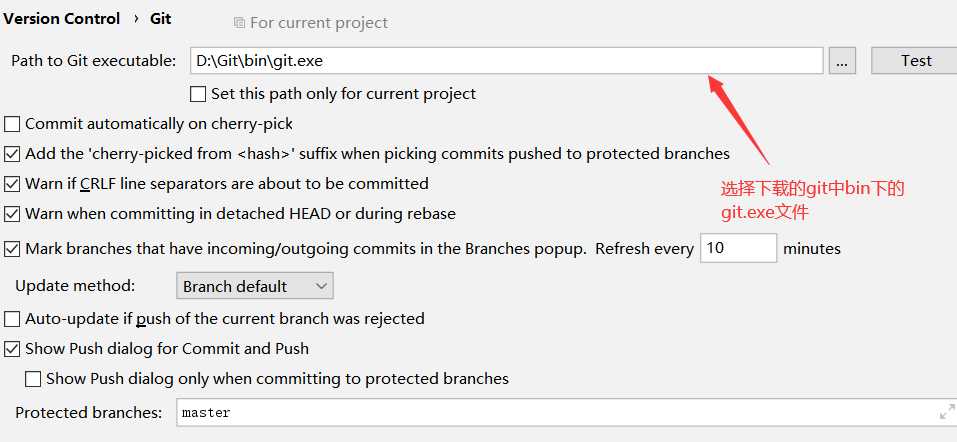957x442 pixels.
Task: Uncheck Show Push dialog for Commit and Push
Action: pos(12,349)
